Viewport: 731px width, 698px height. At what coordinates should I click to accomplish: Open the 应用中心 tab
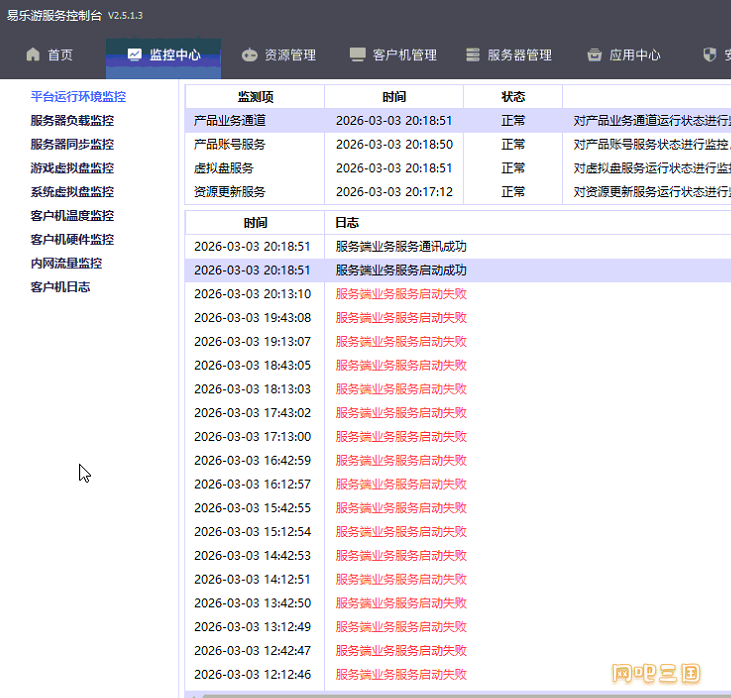click(x=624, y=55)
